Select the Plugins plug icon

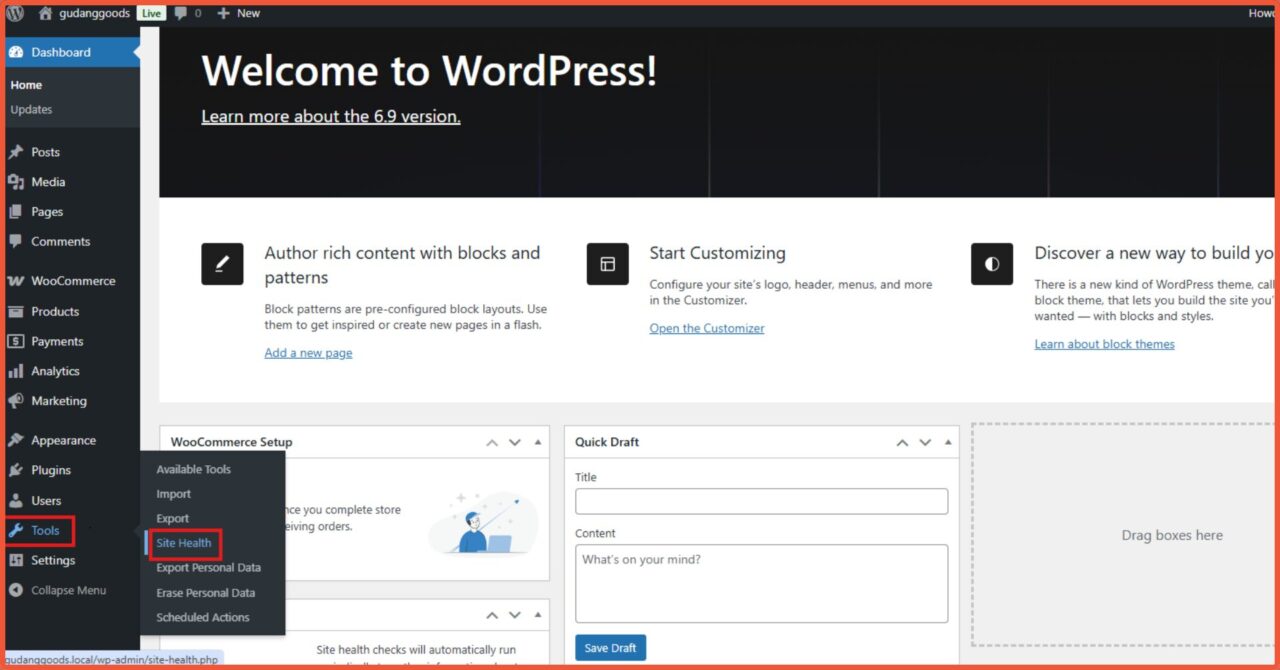tap(14, 469)
